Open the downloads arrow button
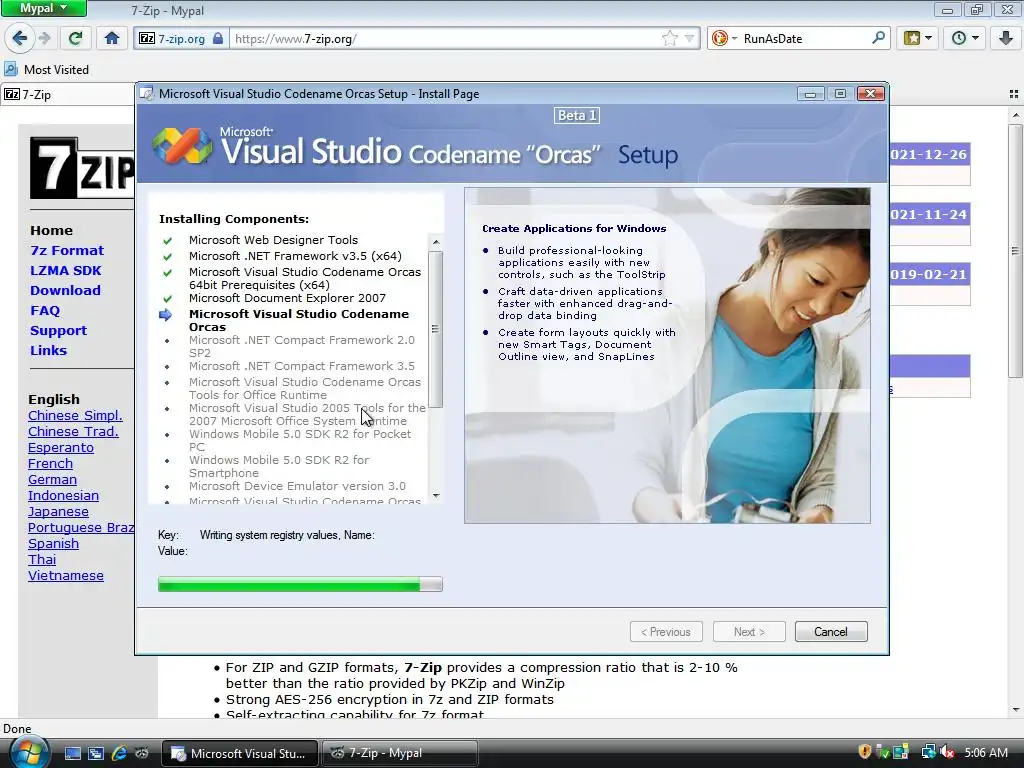Screen dimensions: 1024x768 click(x=1006, y=39)
